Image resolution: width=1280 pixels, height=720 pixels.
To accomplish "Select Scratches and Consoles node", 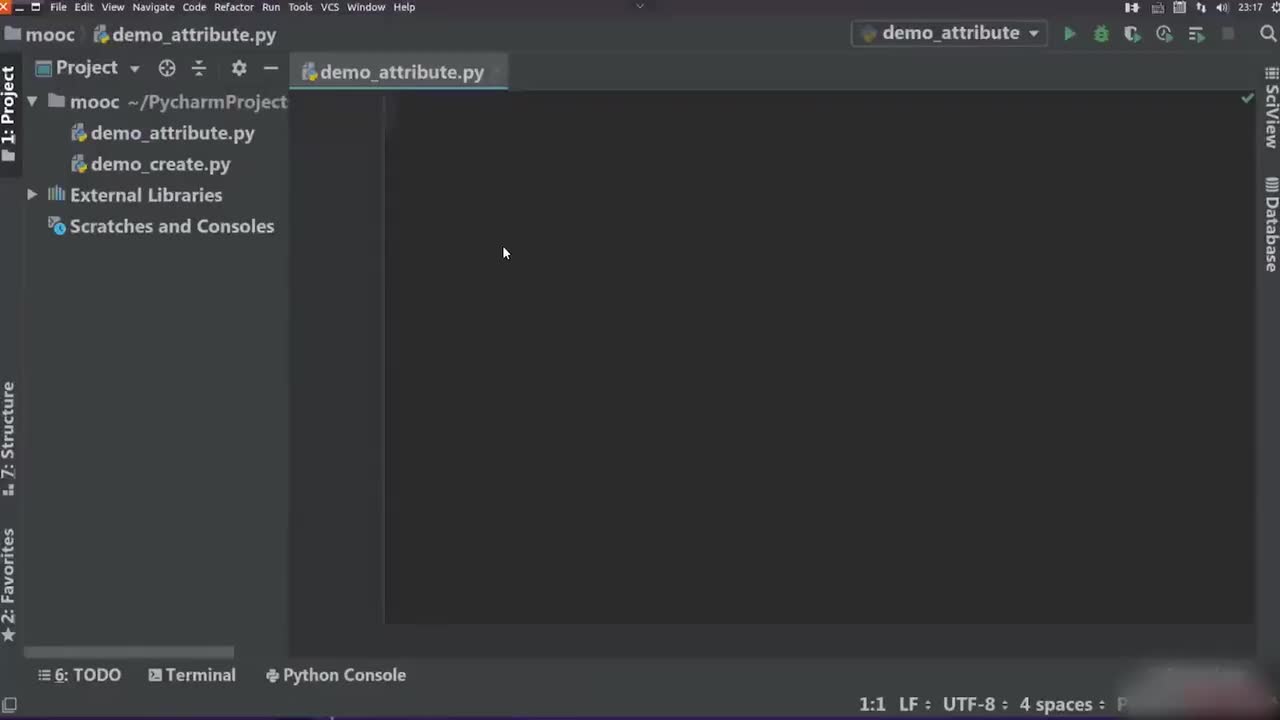I will pos(162,226).
